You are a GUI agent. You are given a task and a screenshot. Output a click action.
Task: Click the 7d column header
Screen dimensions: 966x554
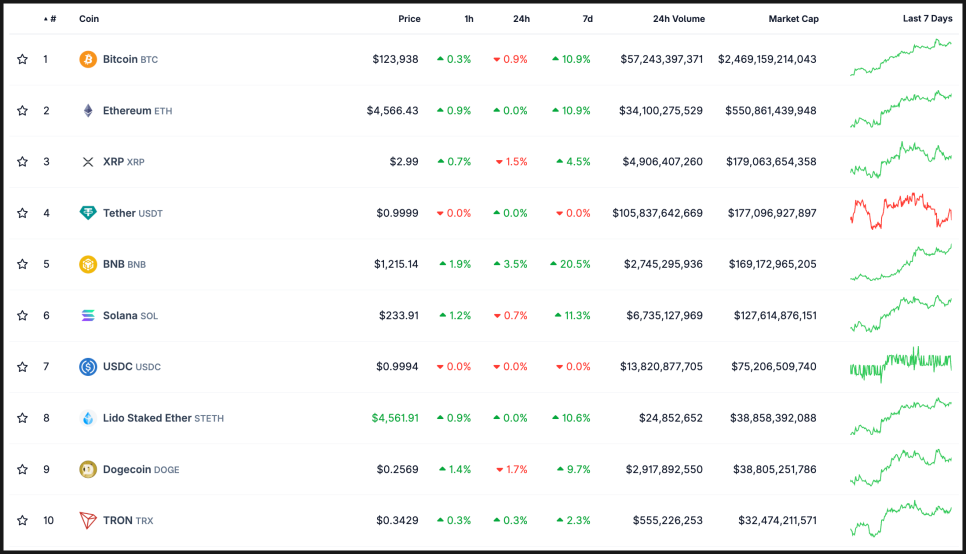[587, 19]
